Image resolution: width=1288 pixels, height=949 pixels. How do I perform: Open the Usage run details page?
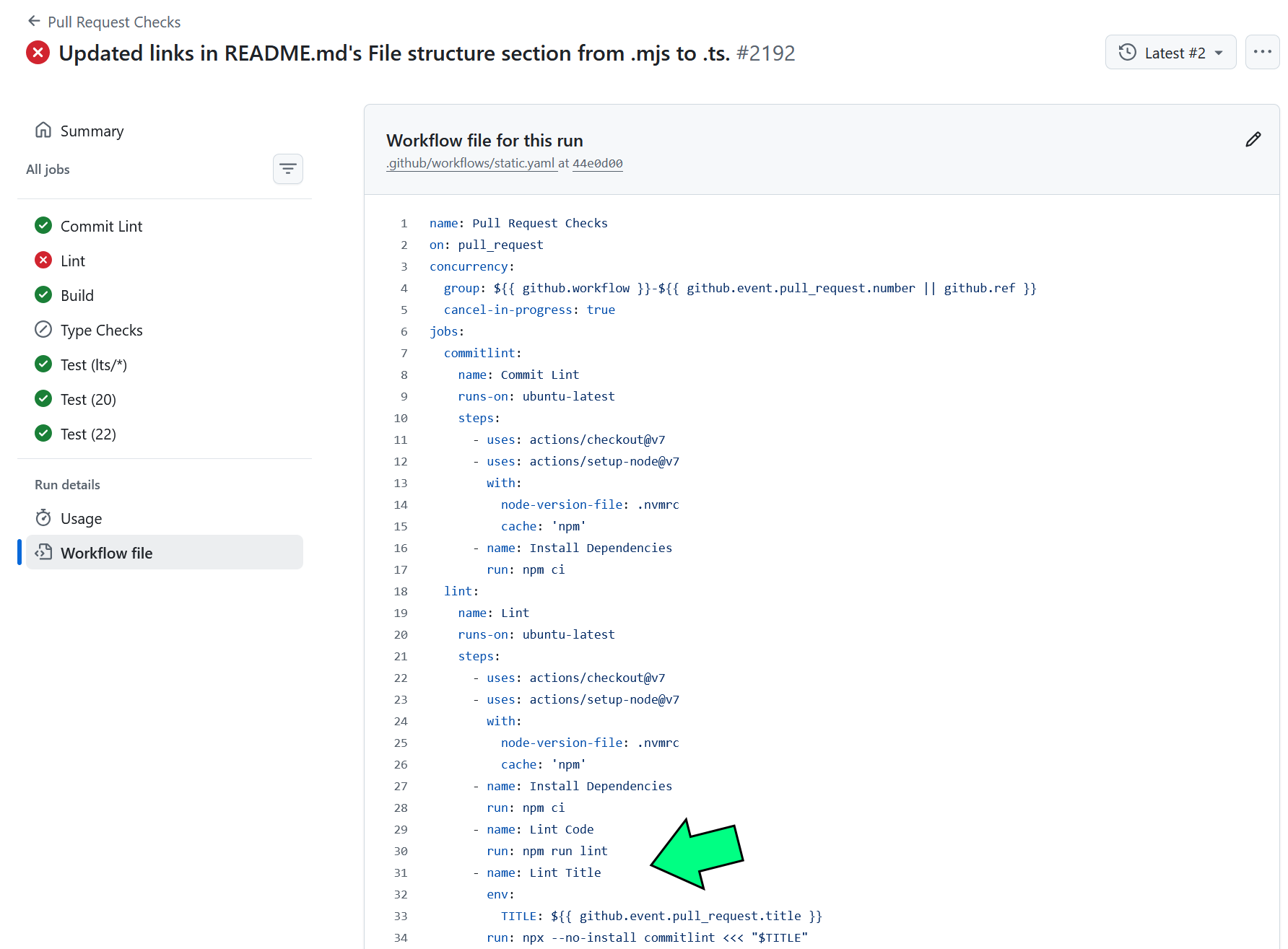(x=165, y=518)
